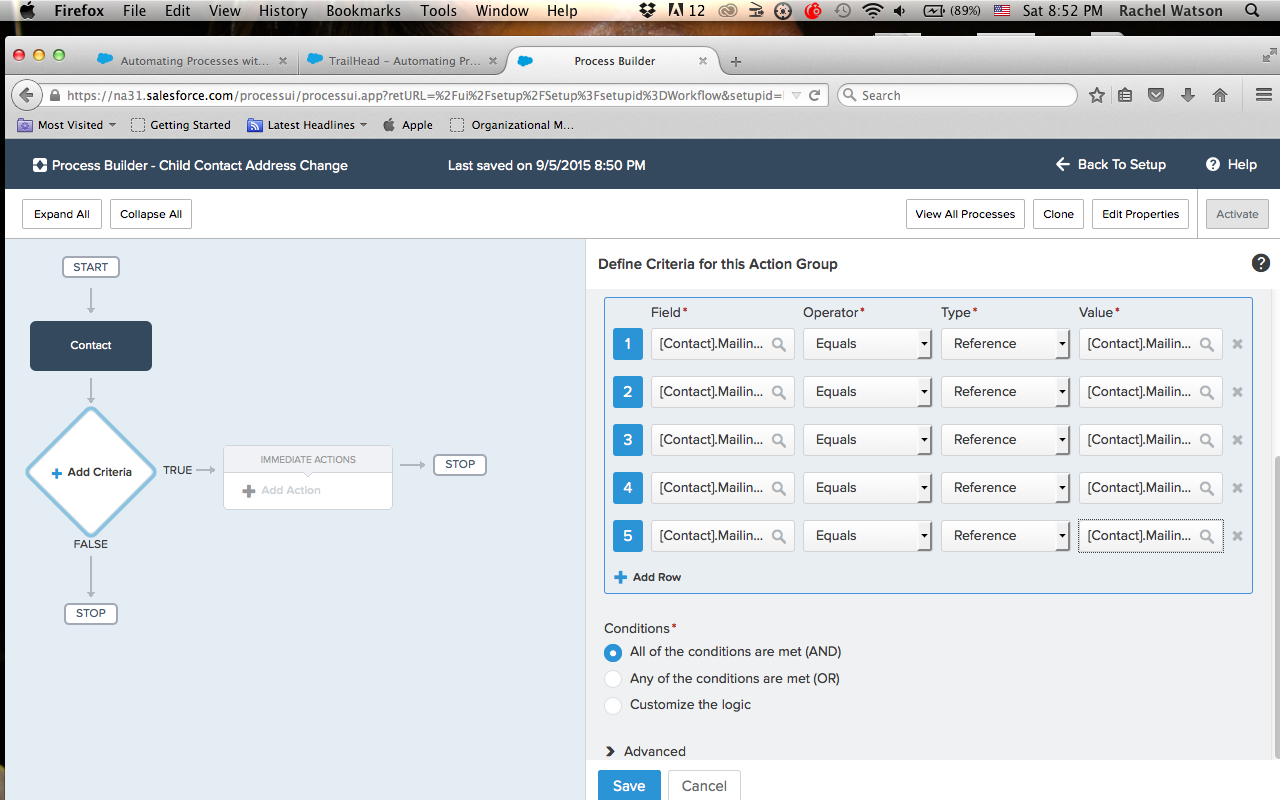
Task: Click the Firefox search input field
Action: 957,95
